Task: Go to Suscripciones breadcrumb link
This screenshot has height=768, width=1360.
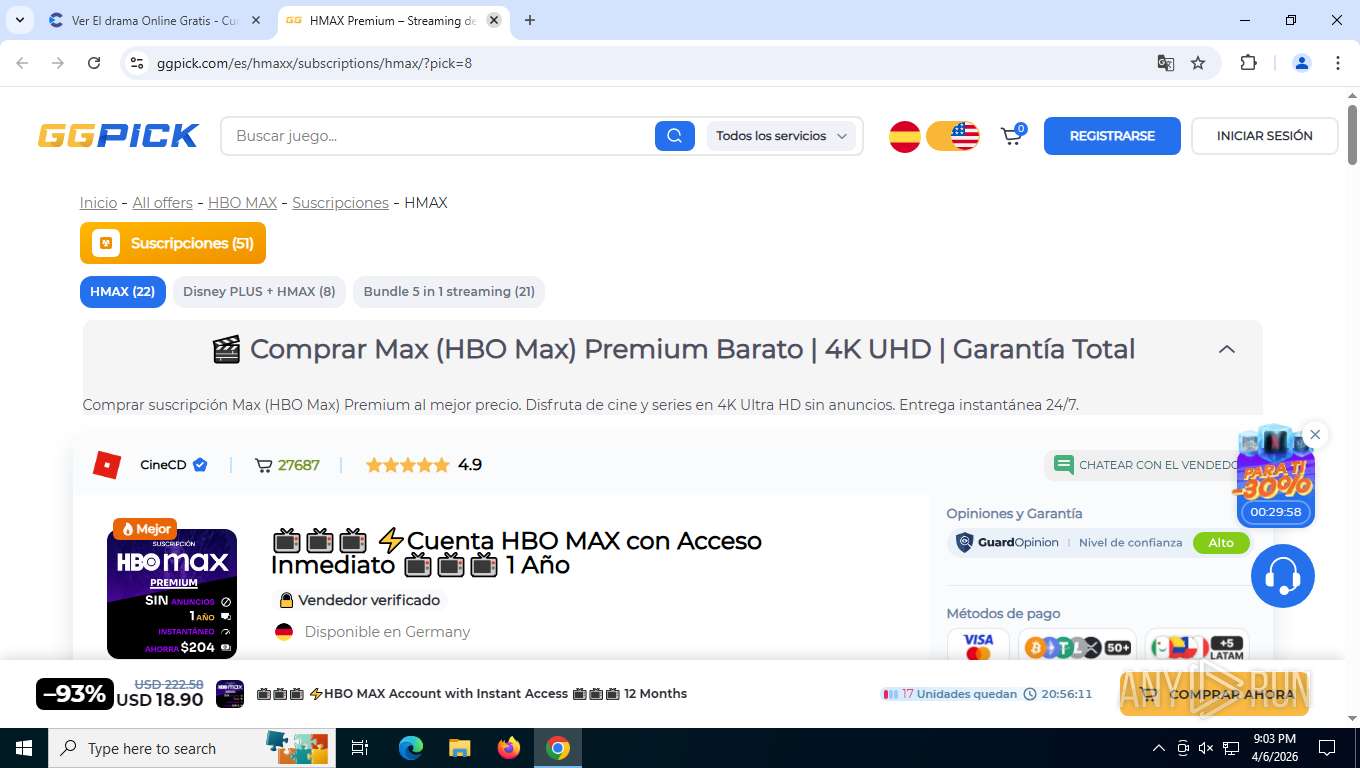Action: tap(340, 203)
